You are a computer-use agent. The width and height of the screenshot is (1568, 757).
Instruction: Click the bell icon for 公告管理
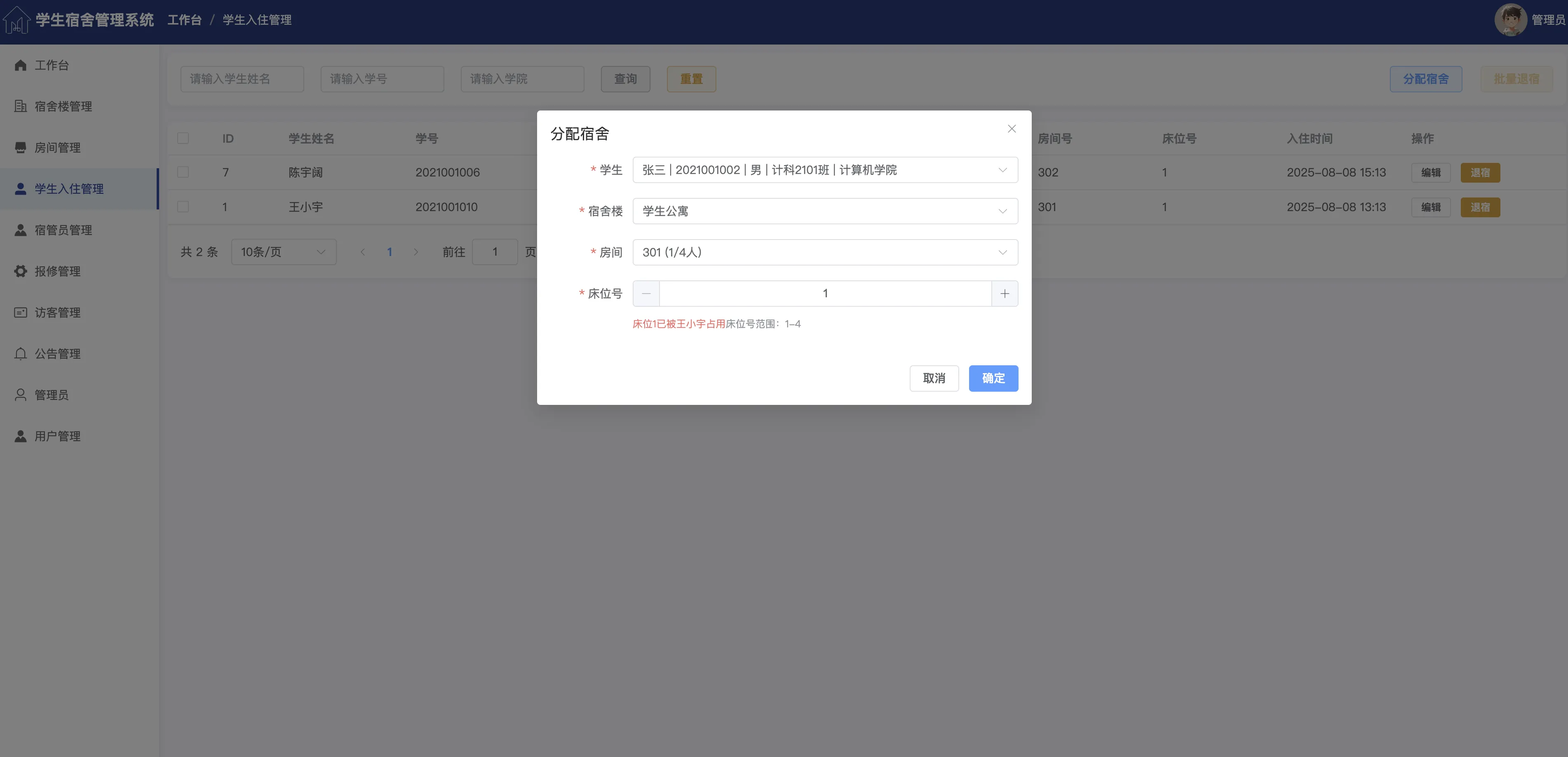click(21, 354)
